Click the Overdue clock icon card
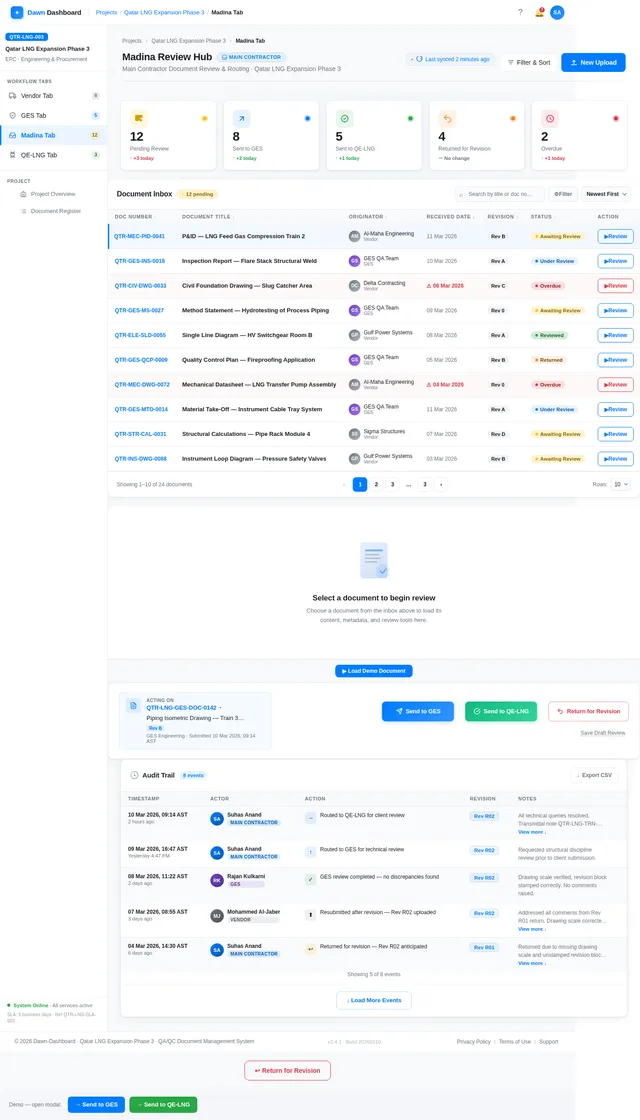The image size is (640, 1120). [x=550, y=118]
